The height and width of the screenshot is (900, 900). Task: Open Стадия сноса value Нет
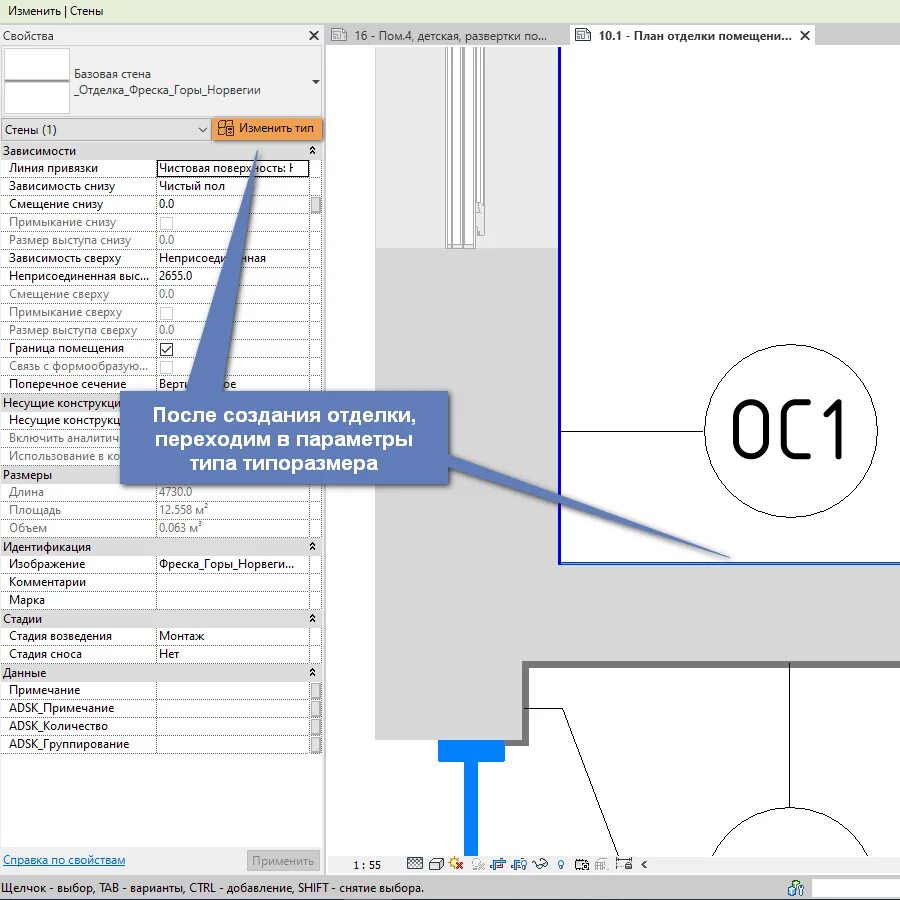pyautogui.click(x=232, y=654)
